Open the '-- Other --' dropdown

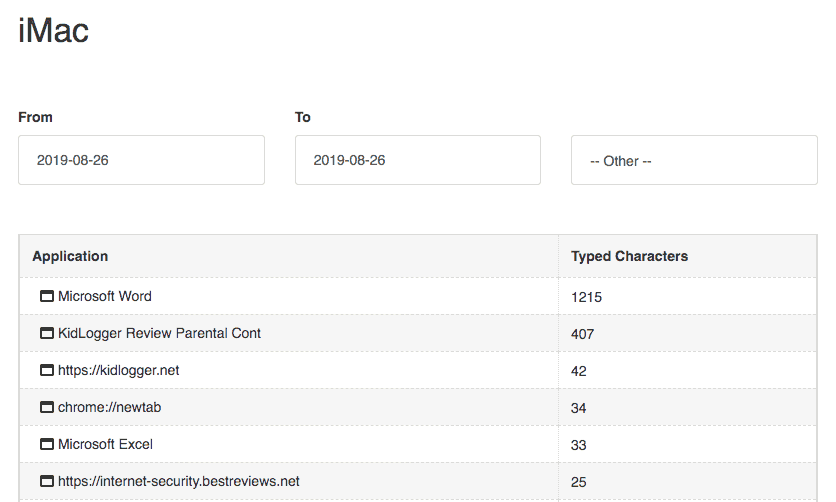point(693,160)
